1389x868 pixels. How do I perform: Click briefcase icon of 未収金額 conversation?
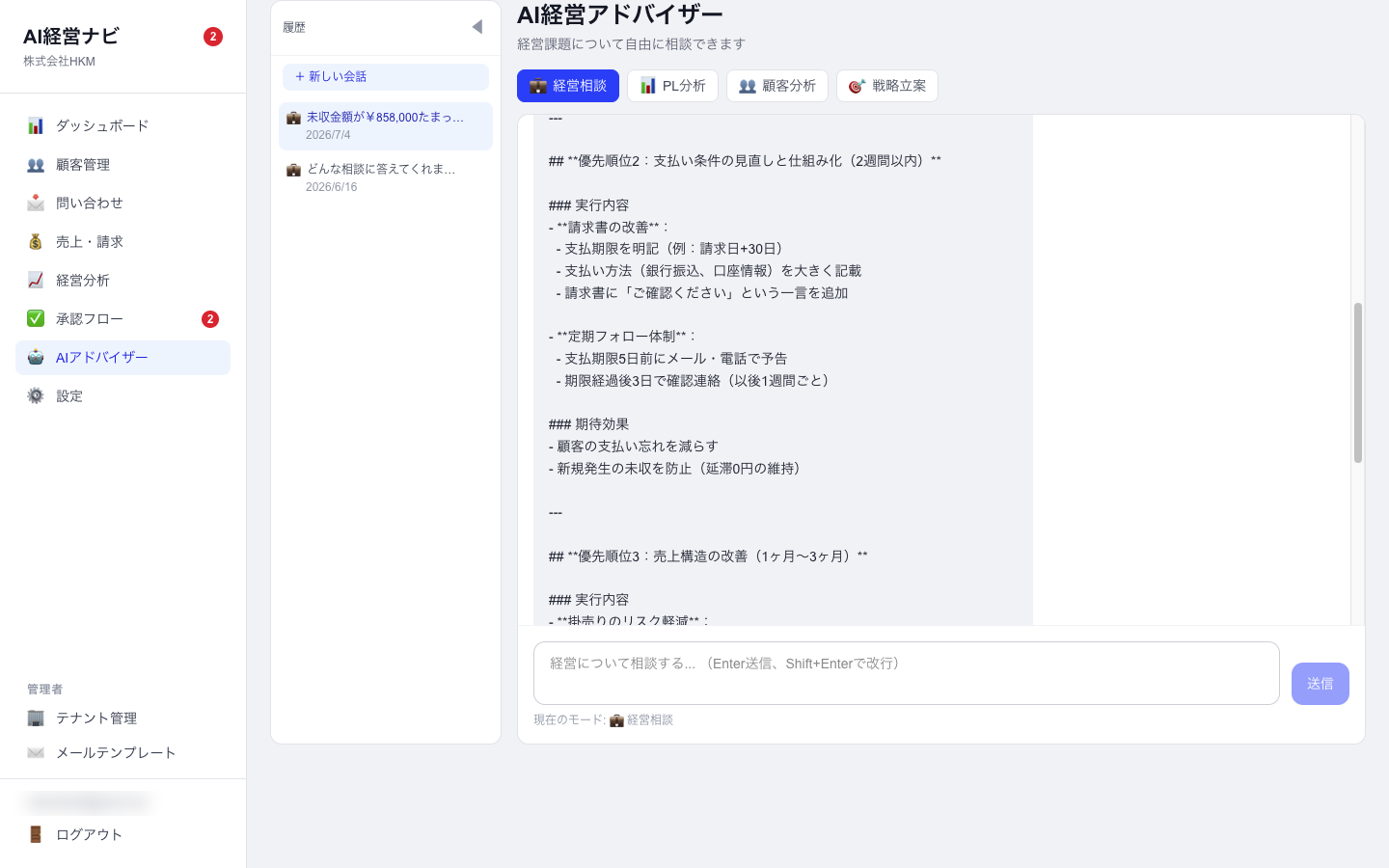tap(293, 118)
